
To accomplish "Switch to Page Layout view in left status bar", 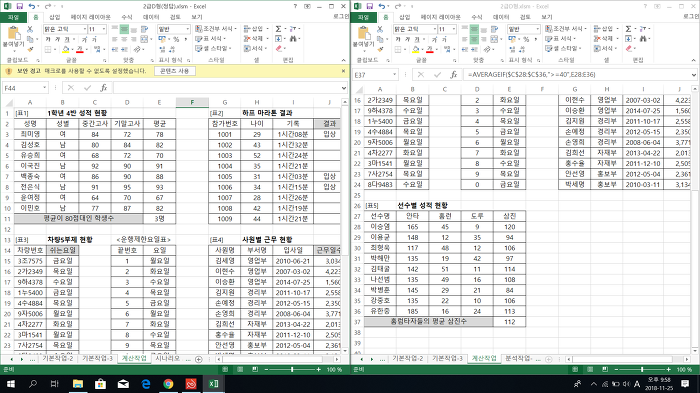I will coord(240,369).
